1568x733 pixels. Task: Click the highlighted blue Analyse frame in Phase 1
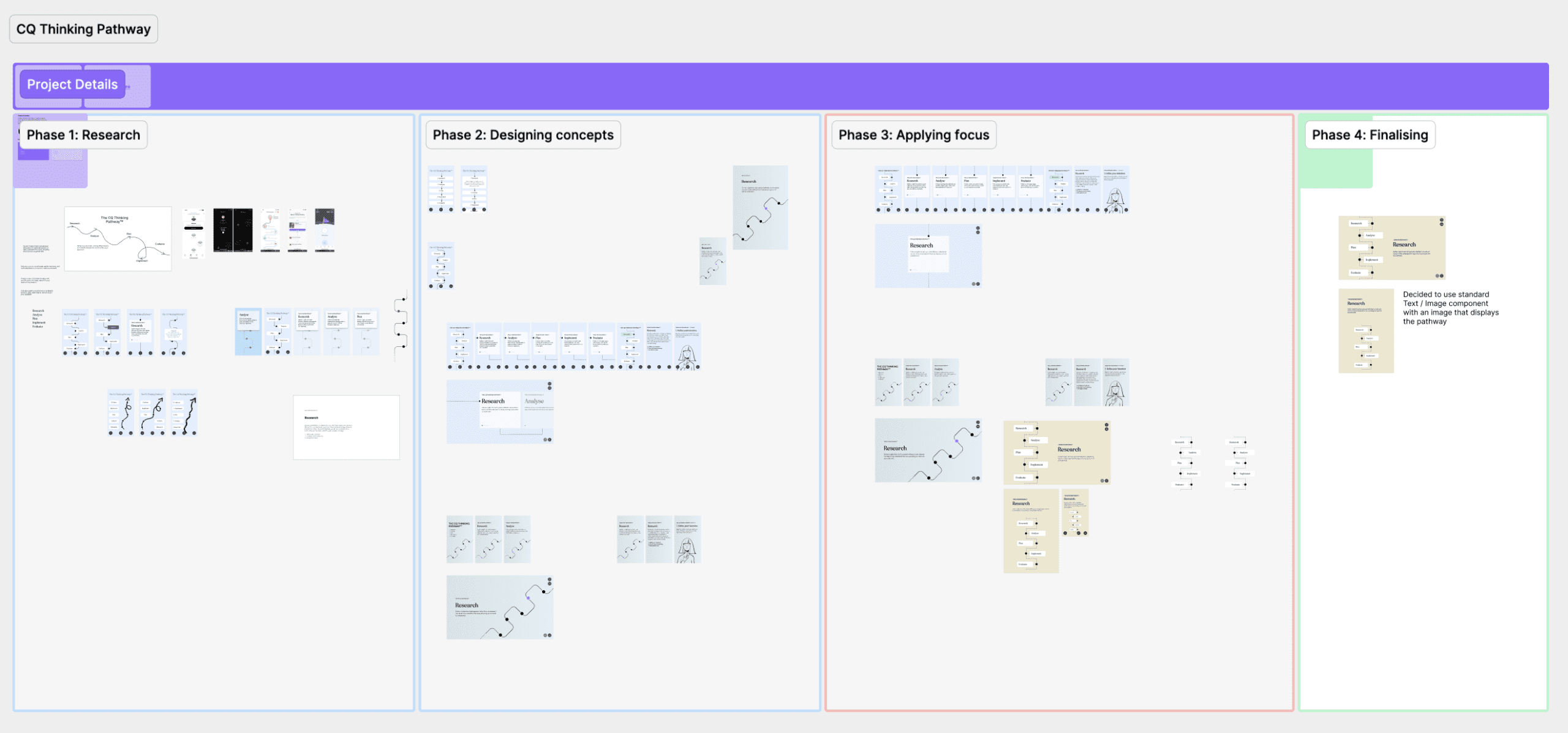click(248, 332)
